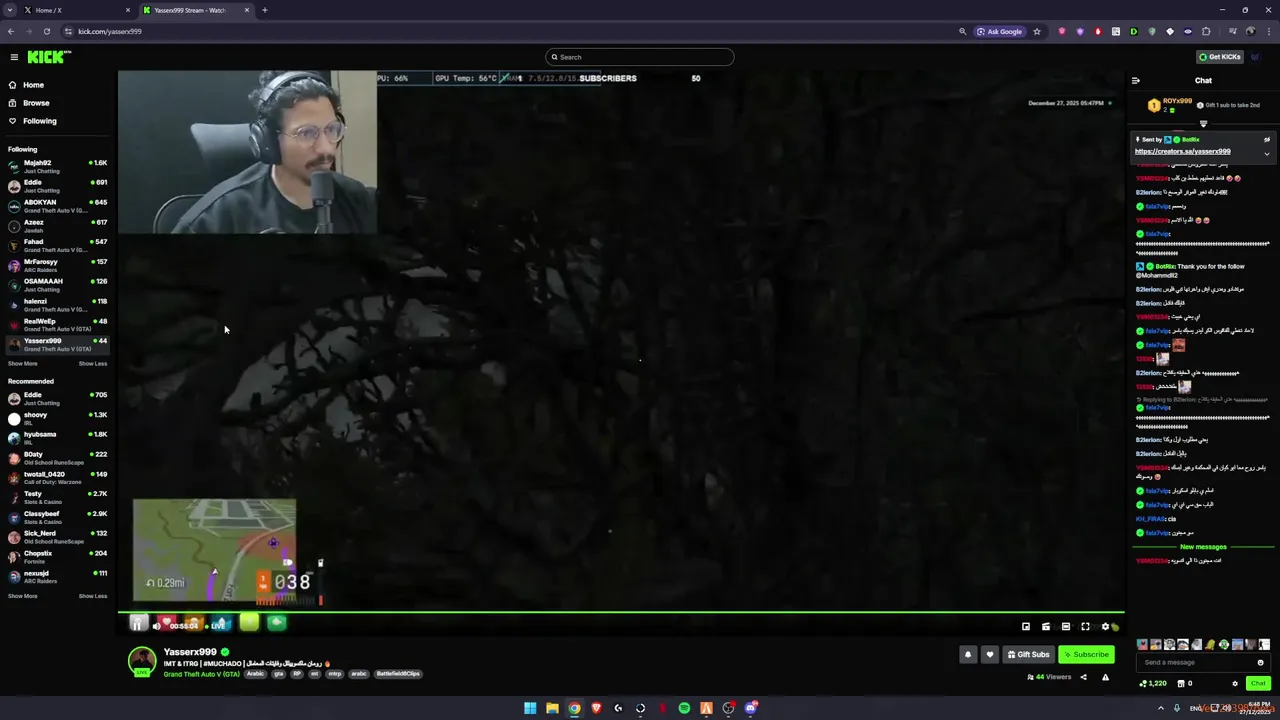Collapse Recommended list with Show Less
Screen dimensions: 1280x720
point(93,596)
